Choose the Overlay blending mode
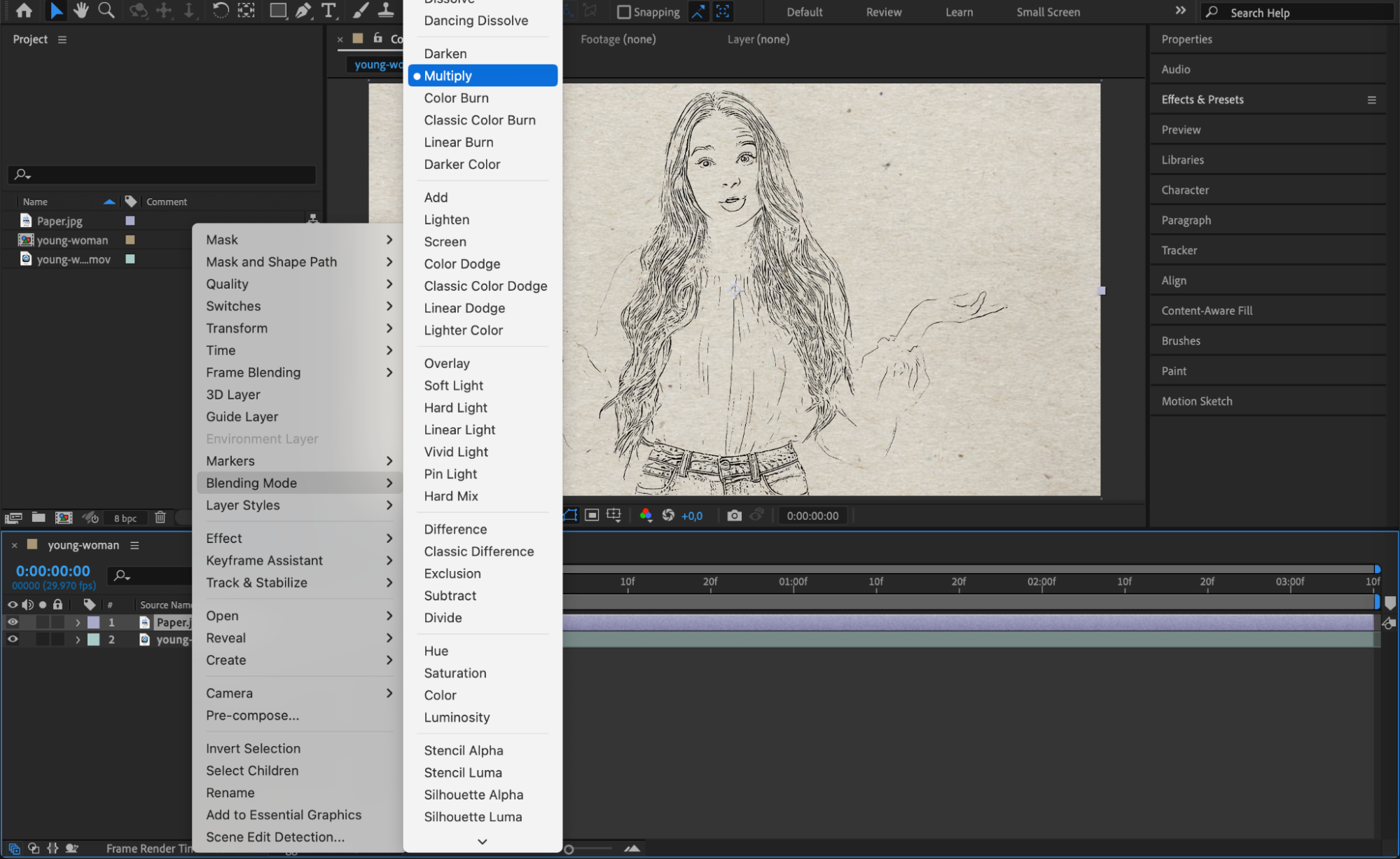This screenshot has width=1400, height=859. click(446, 364)
